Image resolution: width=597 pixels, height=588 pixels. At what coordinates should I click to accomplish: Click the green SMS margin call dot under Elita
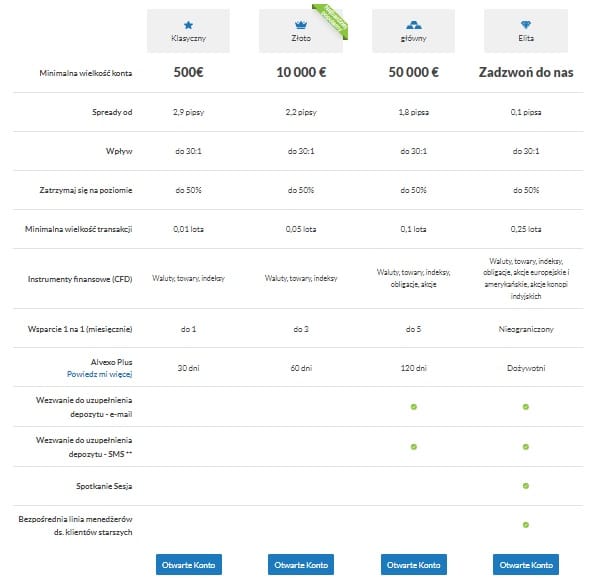(x=526, y=446)
